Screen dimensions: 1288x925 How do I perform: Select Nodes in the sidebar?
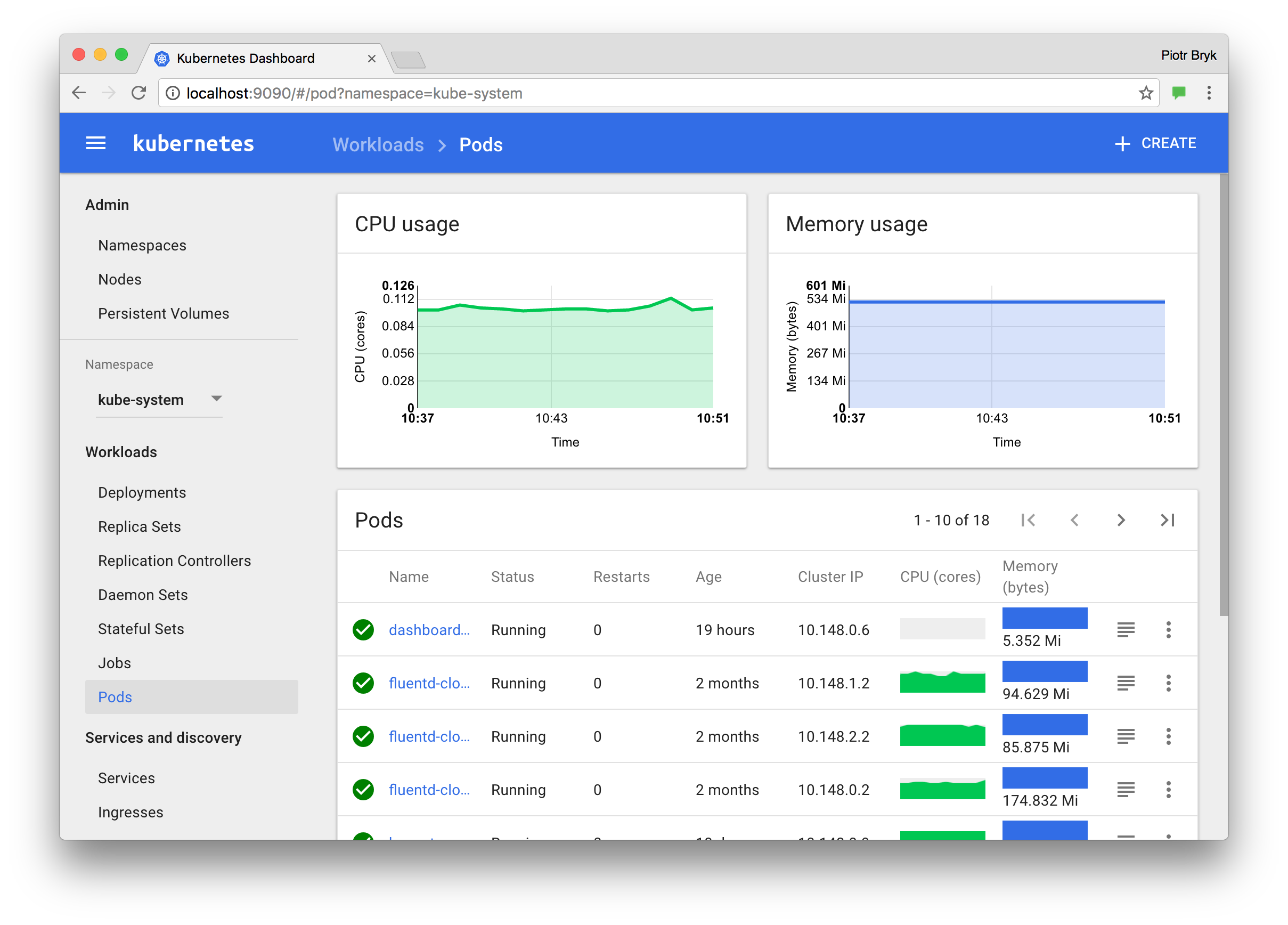click(x=120, y=280)
